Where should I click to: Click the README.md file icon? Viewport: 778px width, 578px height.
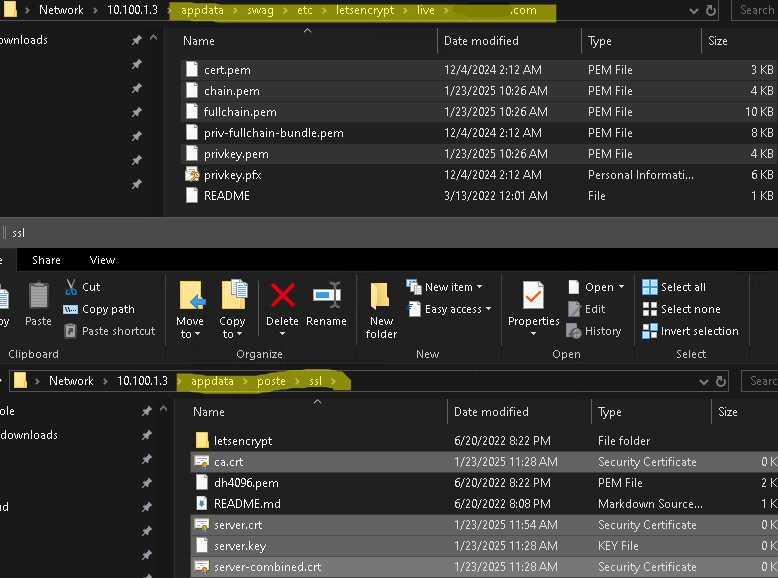click(x=201, y=504)
